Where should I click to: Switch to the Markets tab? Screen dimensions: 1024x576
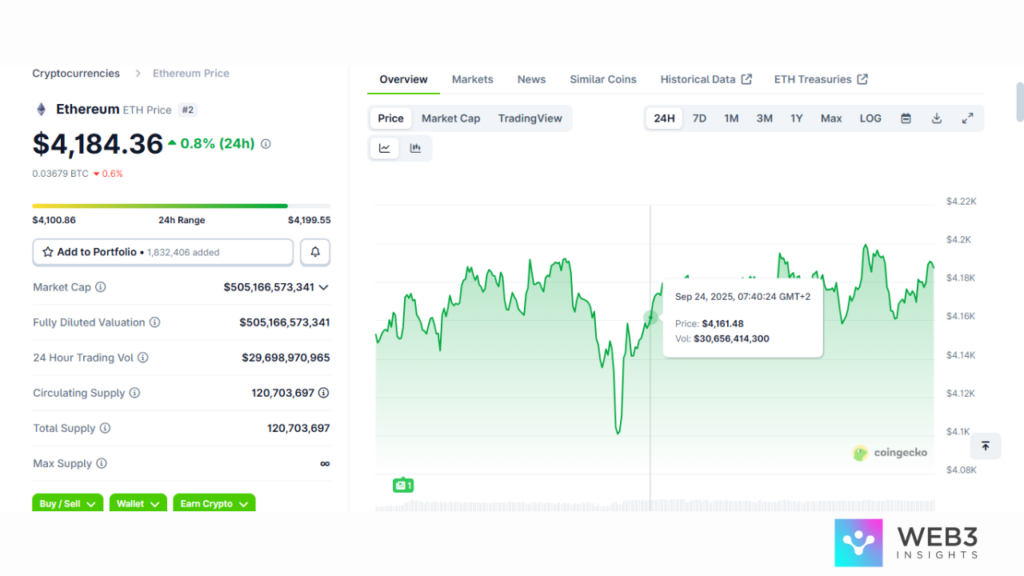coord(472,79)
